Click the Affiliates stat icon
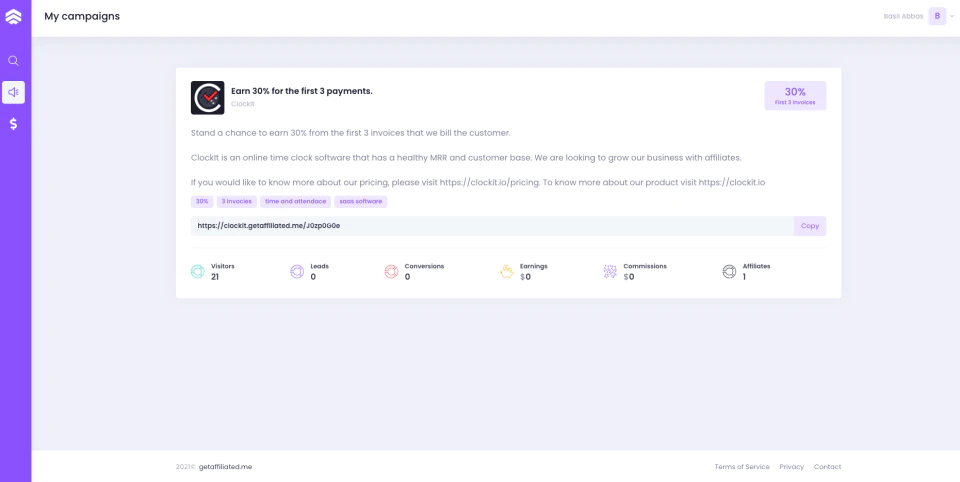This screenshot has width=960, height=482. [729, 272]
